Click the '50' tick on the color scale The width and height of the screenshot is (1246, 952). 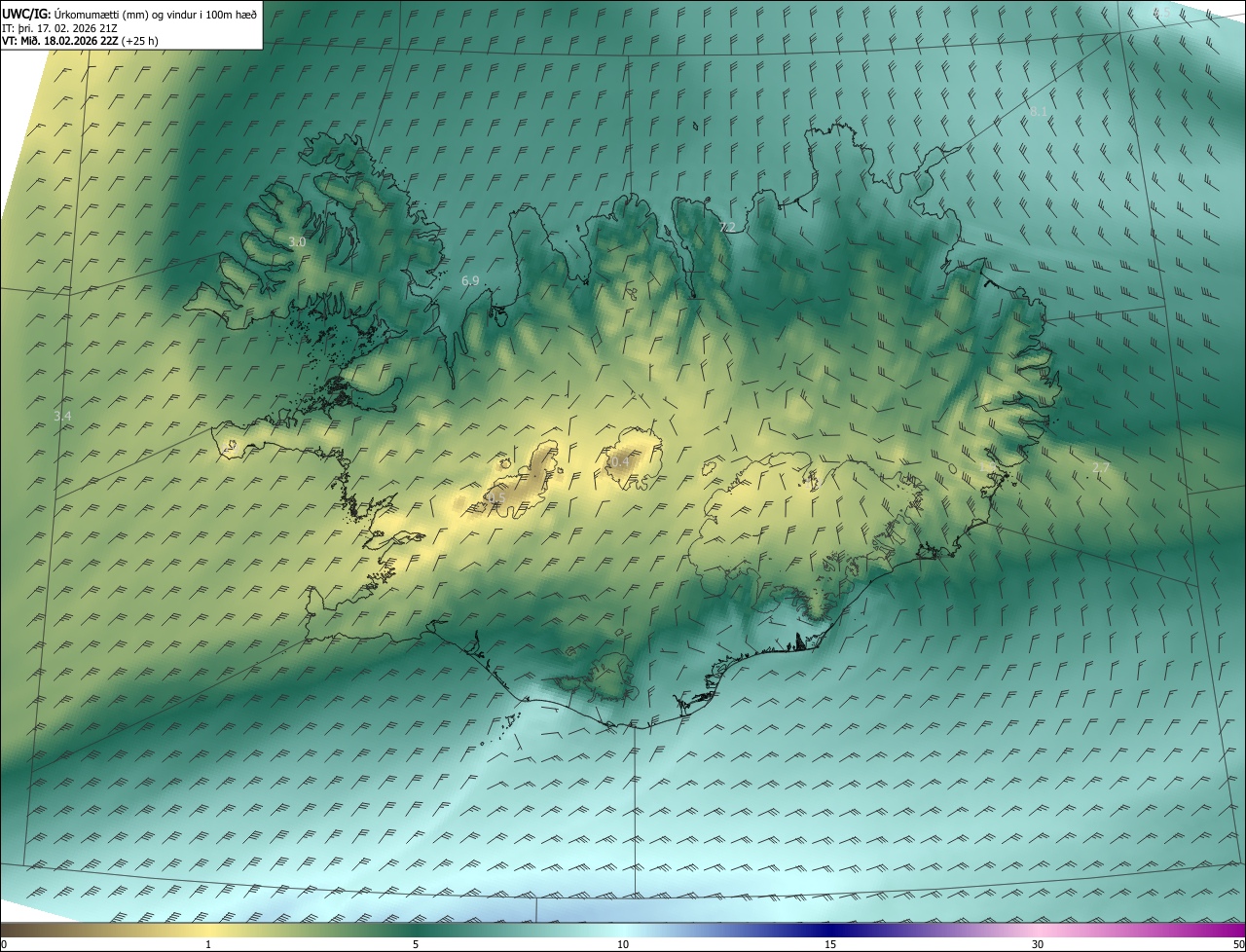tap(1238, 944)
